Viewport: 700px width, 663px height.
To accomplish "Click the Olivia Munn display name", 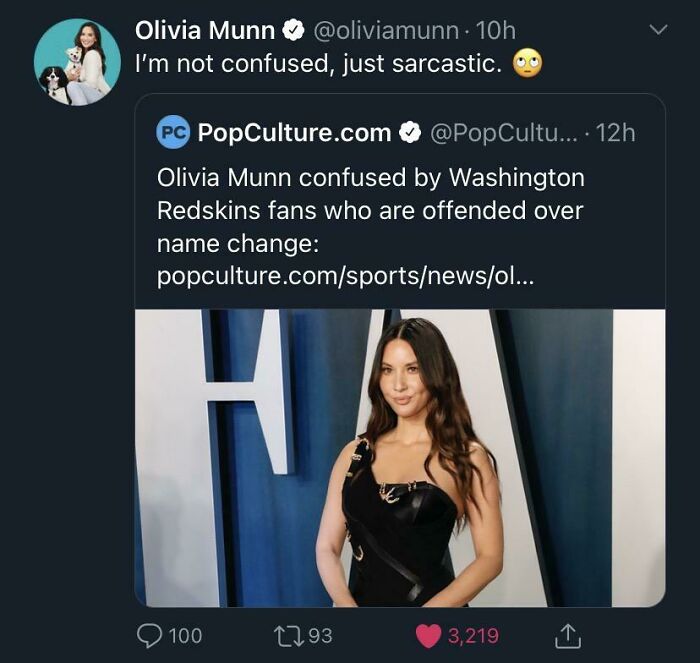I will [x=206, y=31].
